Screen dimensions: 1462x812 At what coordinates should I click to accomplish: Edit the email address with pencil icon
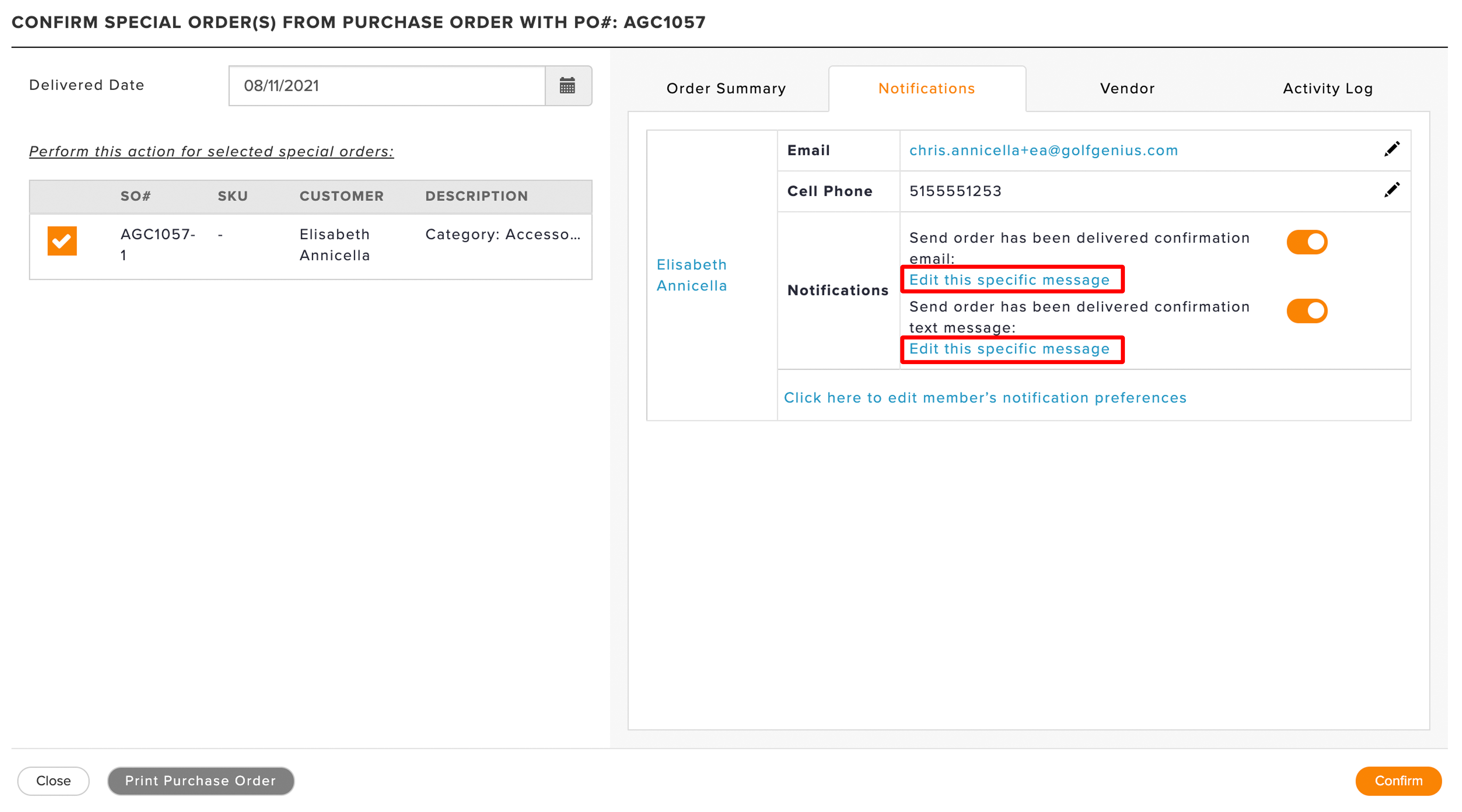1392,149
